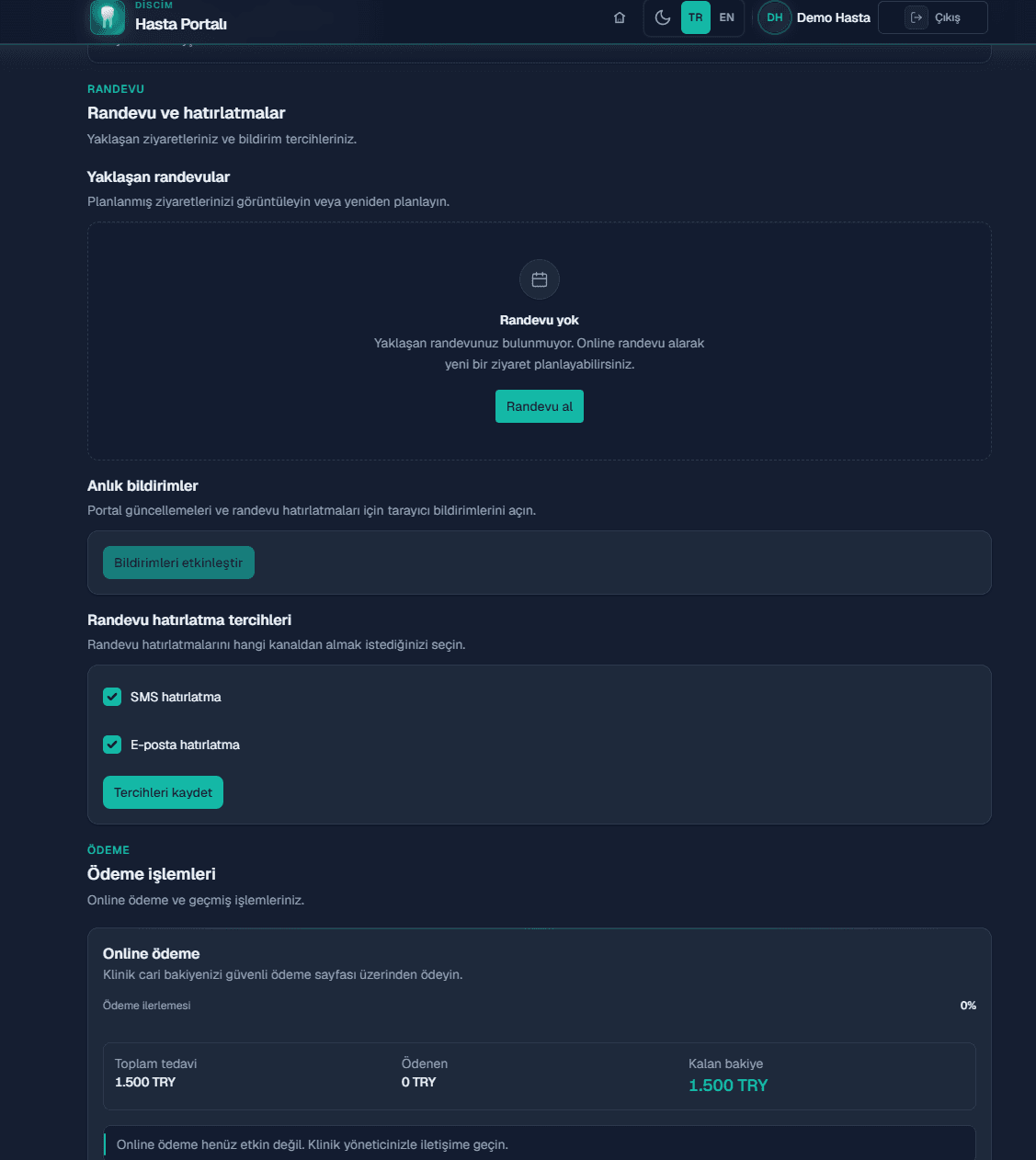Open the Demo Hasta profile name
1036x1160 pixels.
click(833, 17)
